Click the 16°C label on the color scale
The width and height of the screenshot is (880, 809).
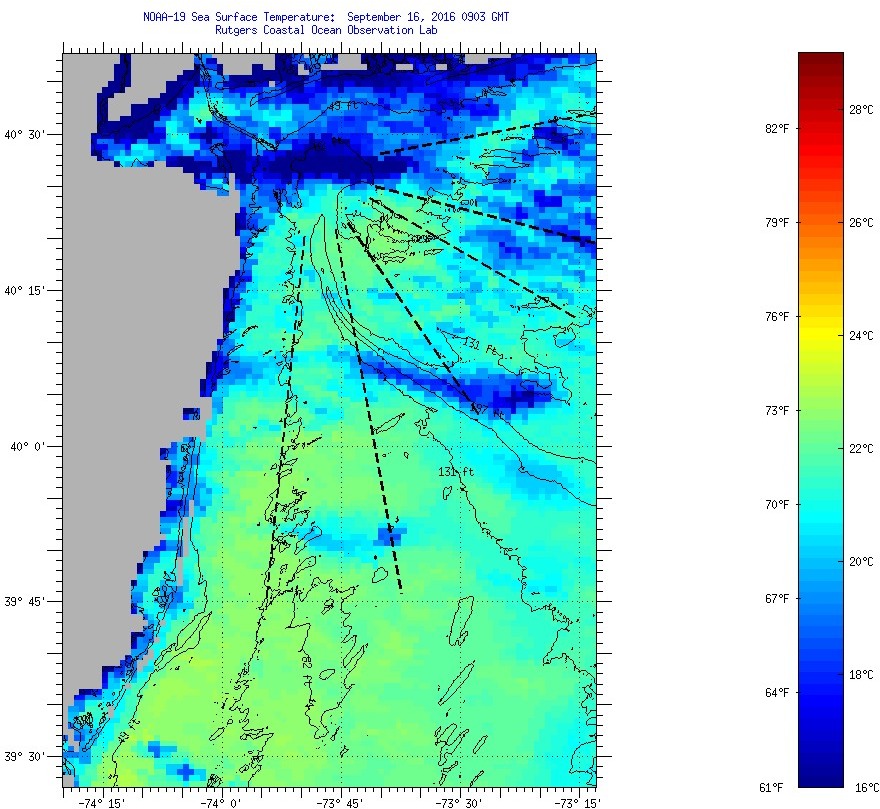[x=867, y=788]
